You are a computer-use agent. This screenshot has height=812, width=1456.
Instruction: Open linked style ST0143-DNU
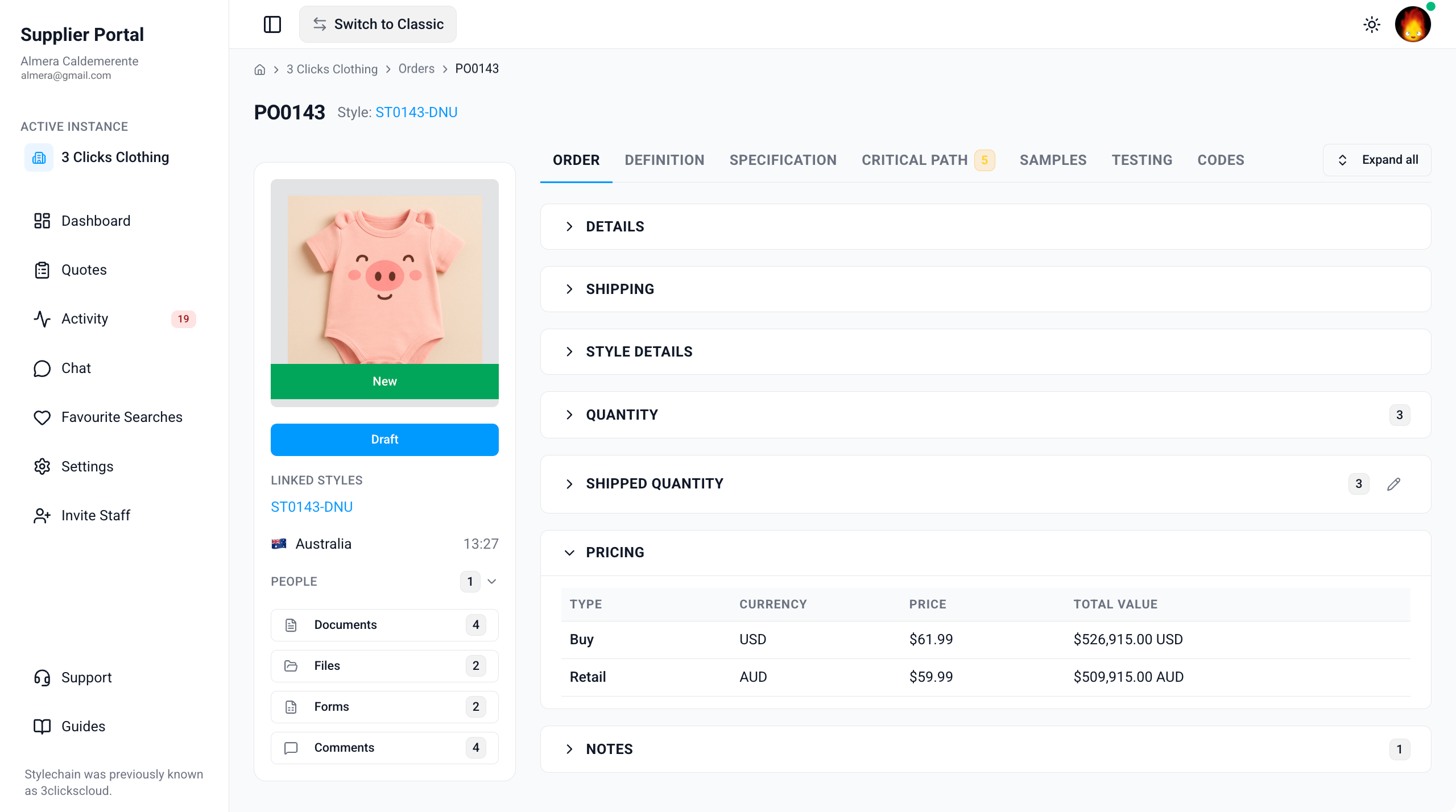(312, 507)
